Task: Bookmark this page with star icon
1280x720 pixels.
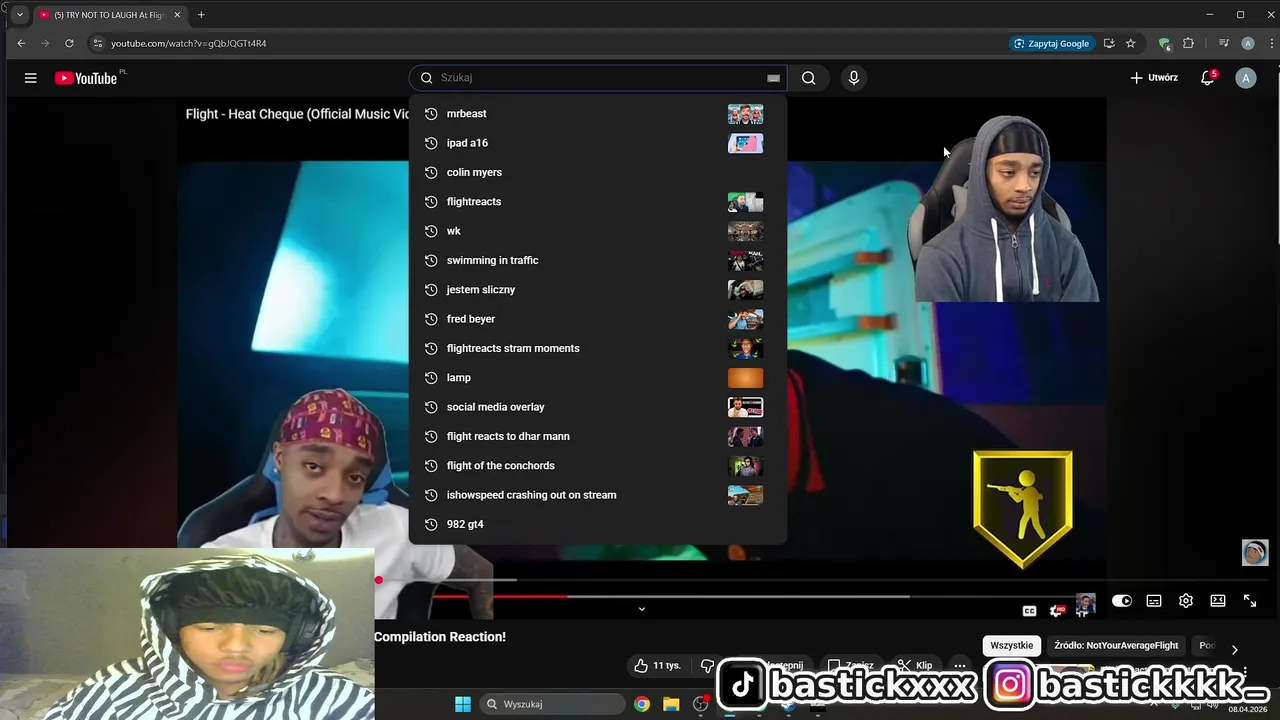Action: click(1130, 43)
